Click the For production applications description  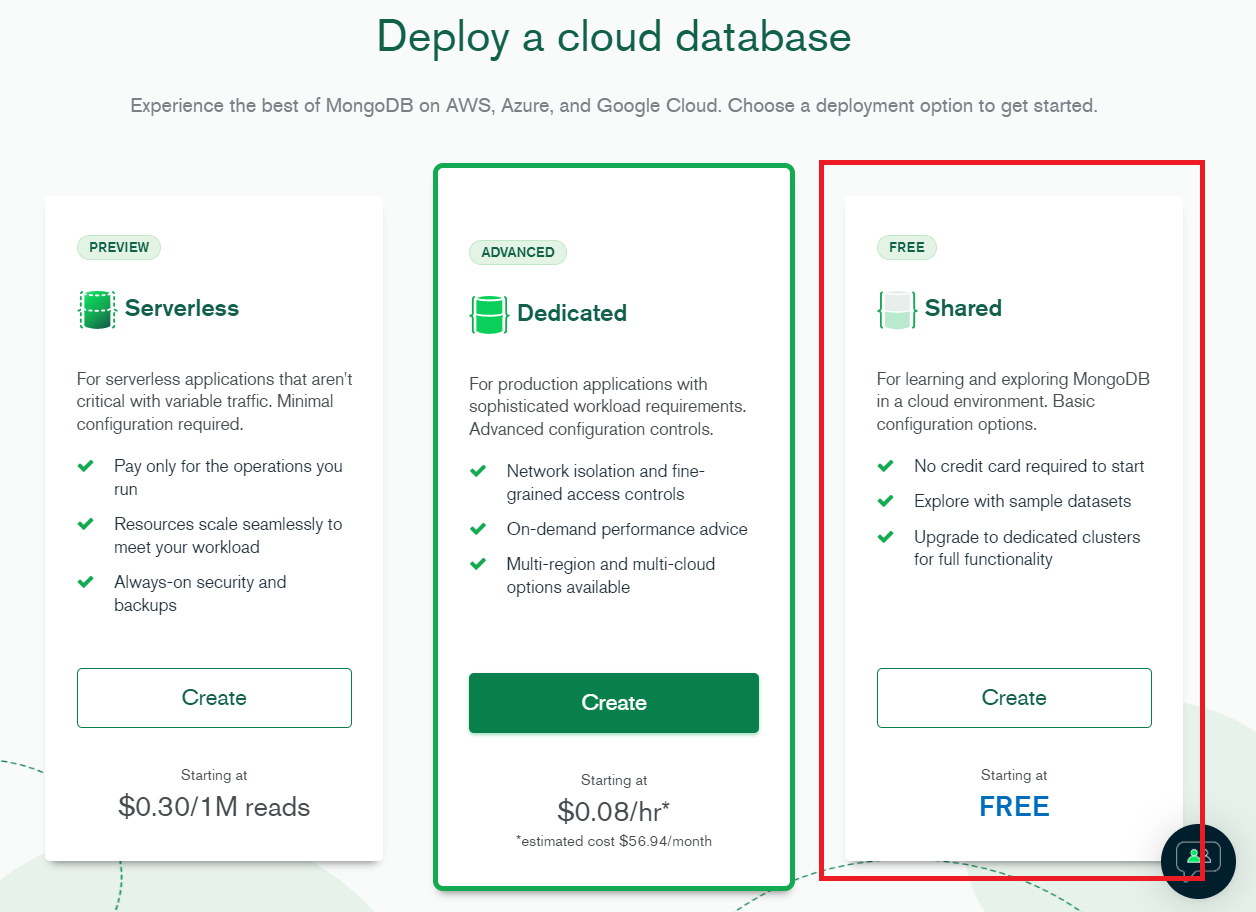click(x=608, y=406)
